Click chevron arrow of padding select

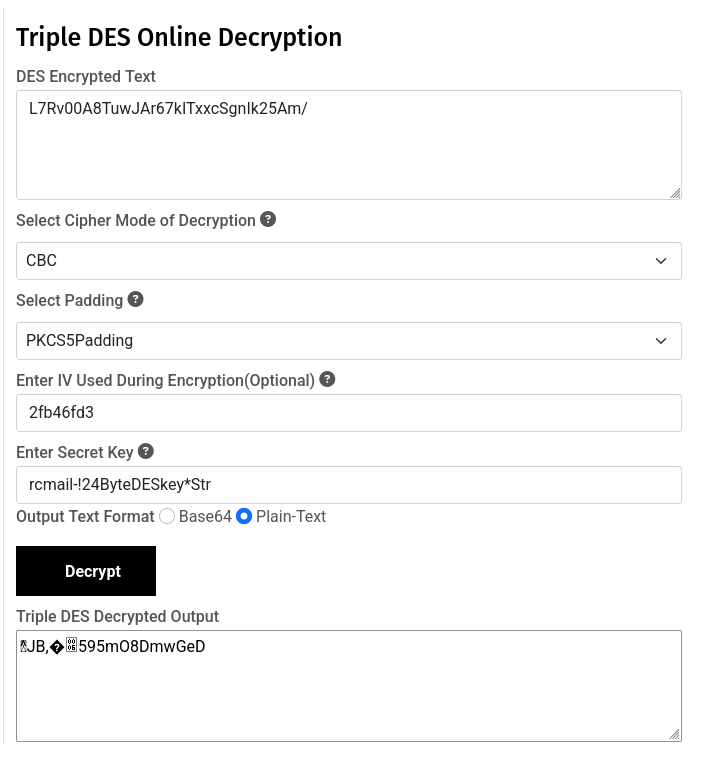tap(661, 341)
